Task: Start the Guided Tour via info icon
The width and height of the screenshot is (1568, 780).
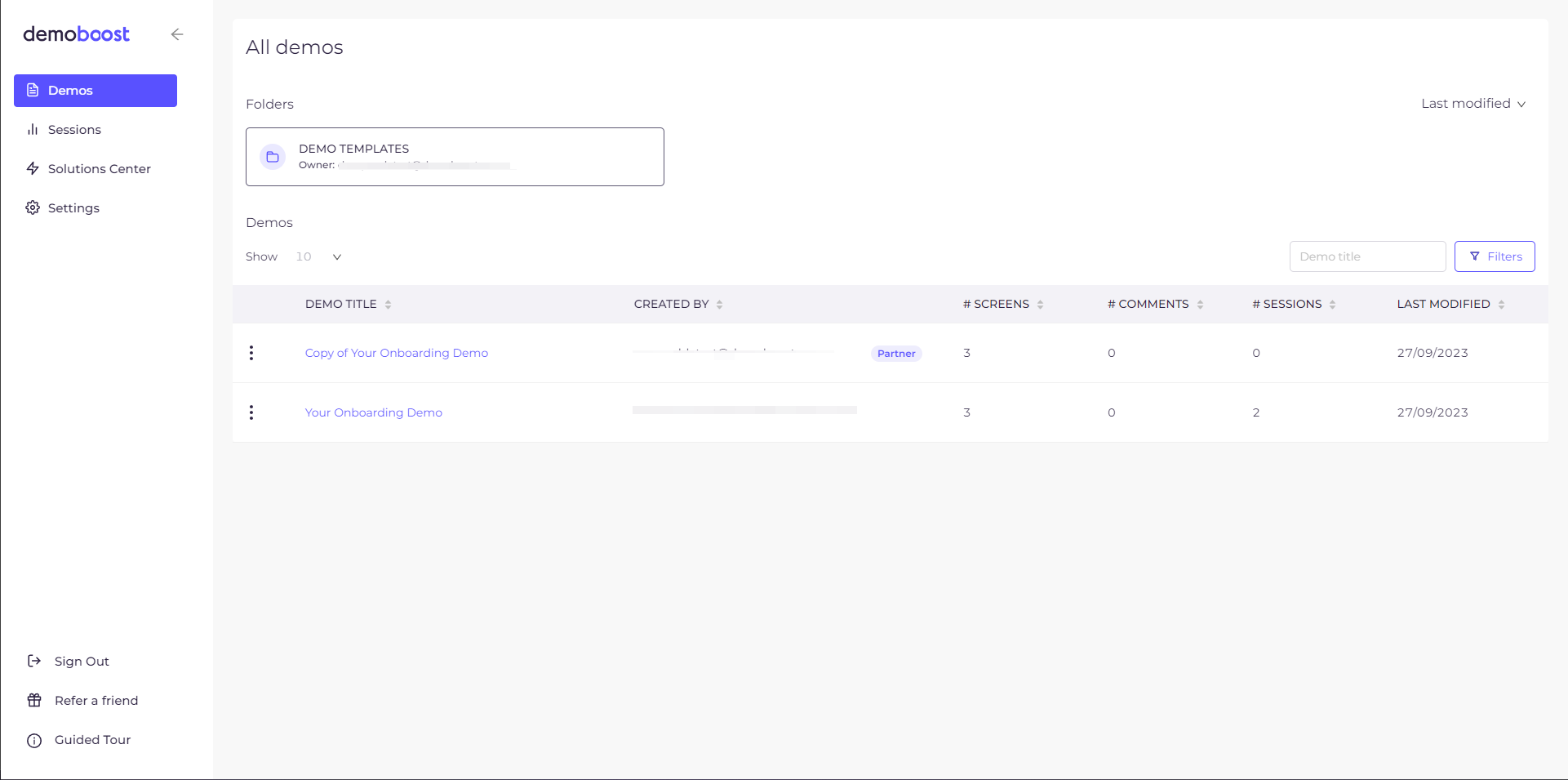Action: pos(34,740)
